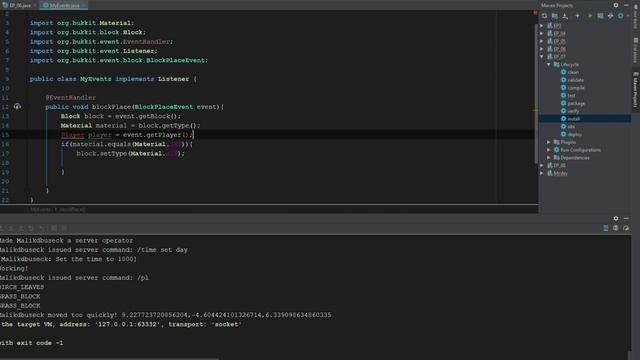The width and height of the screenshot is (640, 360).
Task: Click the EP_07 Maven module icon
Action: point(550,56)
